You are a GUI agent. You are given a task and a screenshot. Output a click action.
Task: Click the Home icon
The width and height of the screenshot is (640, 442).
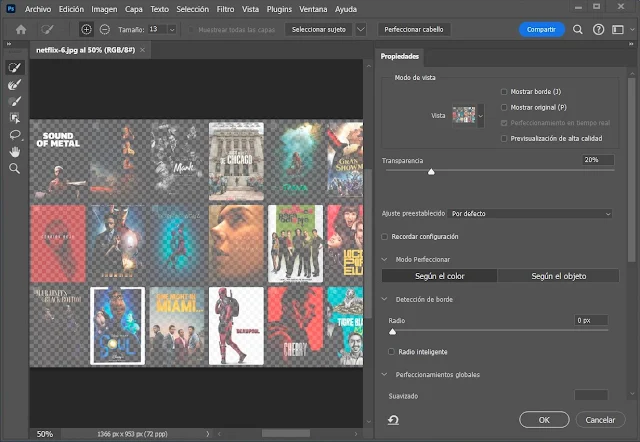point(21,29)
